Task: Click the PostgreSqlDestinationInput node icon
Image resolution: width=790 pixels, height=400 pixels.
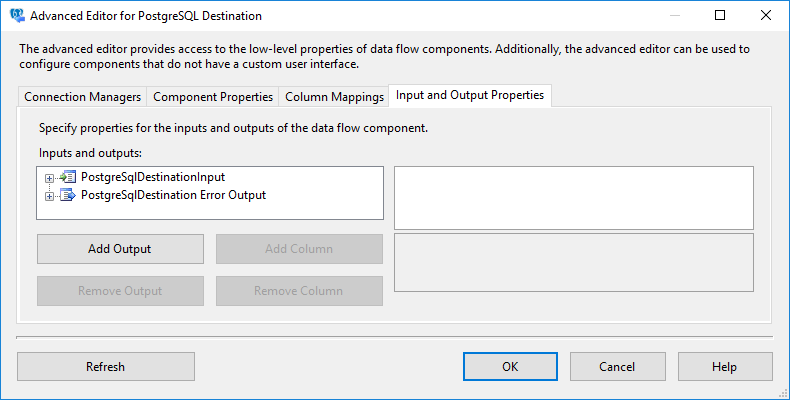Action: tap(67, 177)
